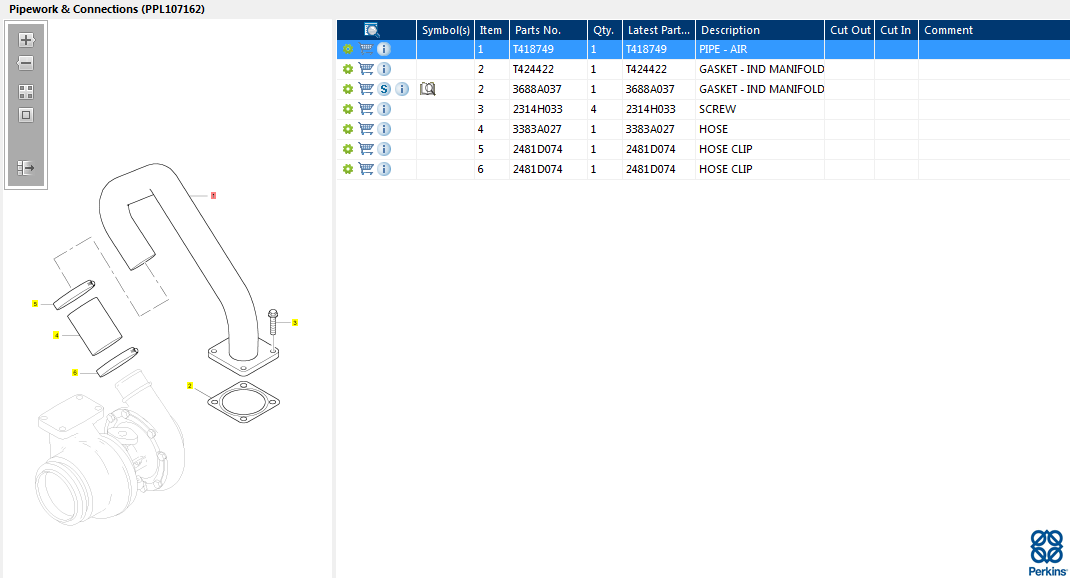The image size is (1070, 578).
Task: Click callout label 2 on the gasket
Action: 190,385
